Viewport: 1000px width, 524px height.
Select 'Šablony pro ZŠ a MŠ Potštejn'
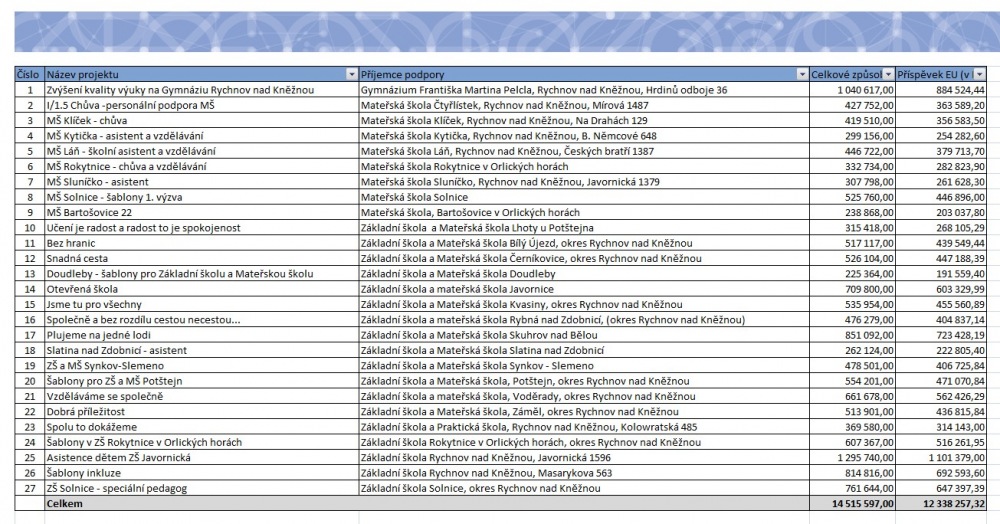pyautogui.click(x=202, y=381)
